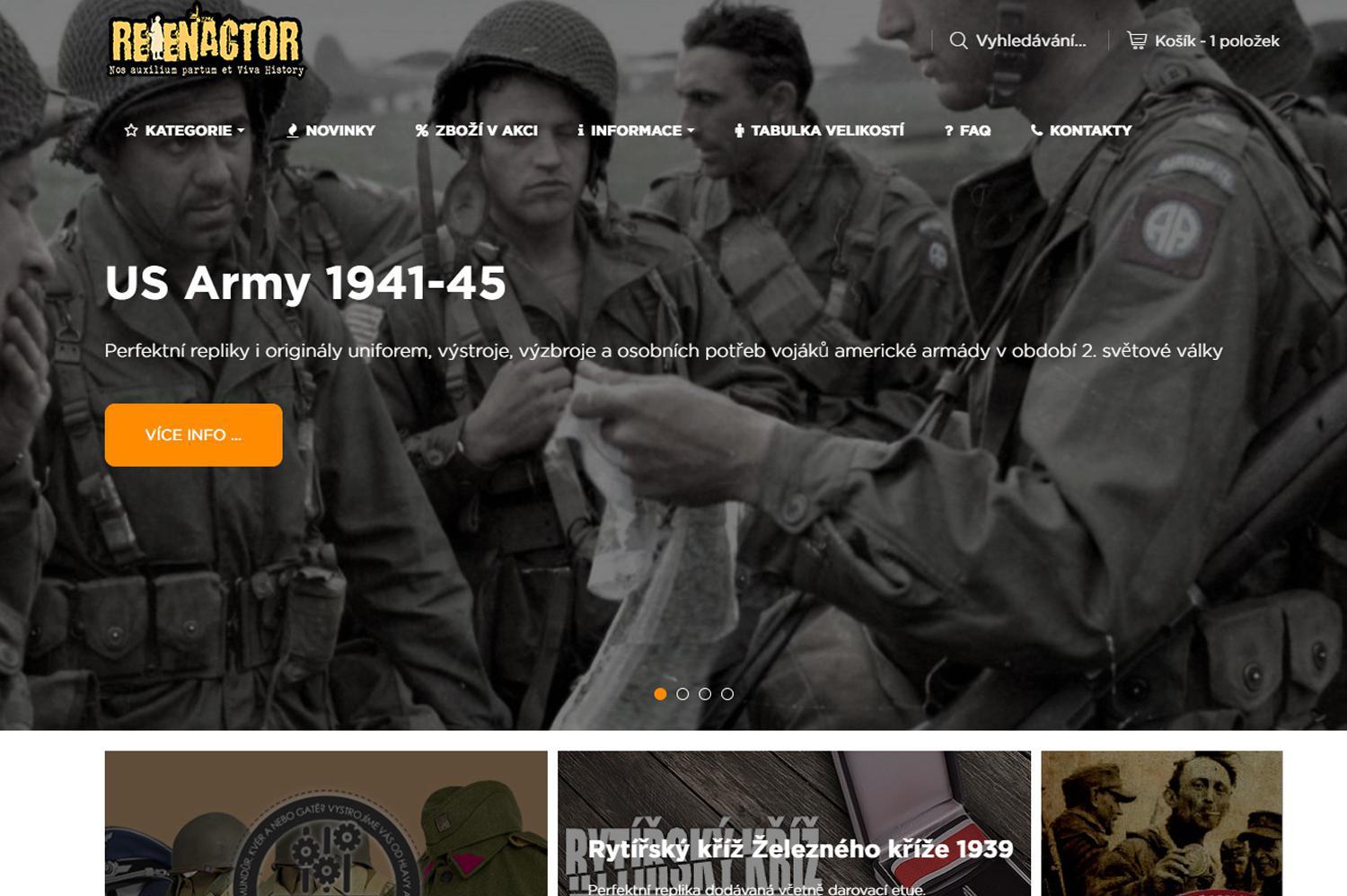This screenshot has height=896, width=1347.
Task: Click the person icon for Tabulka velikostí
Action: [739, 130]
